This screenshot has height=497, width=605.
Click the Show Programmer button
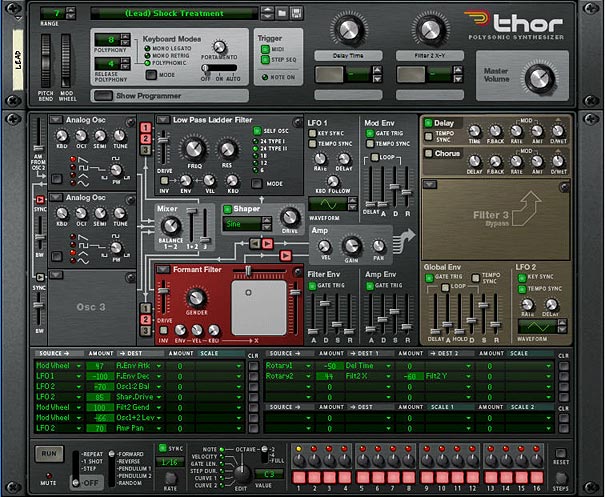point(103,96)
